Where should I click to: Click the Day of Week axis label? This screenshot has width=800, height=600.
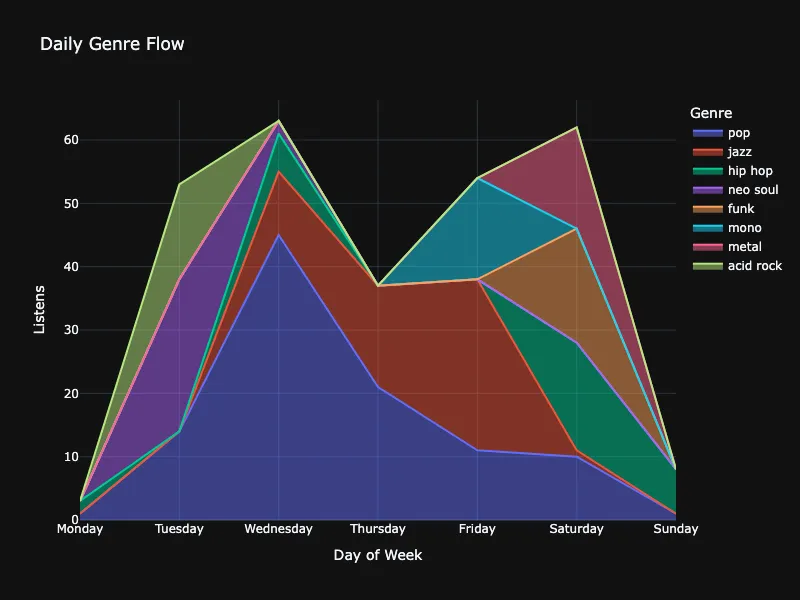[x=378, y=555]
